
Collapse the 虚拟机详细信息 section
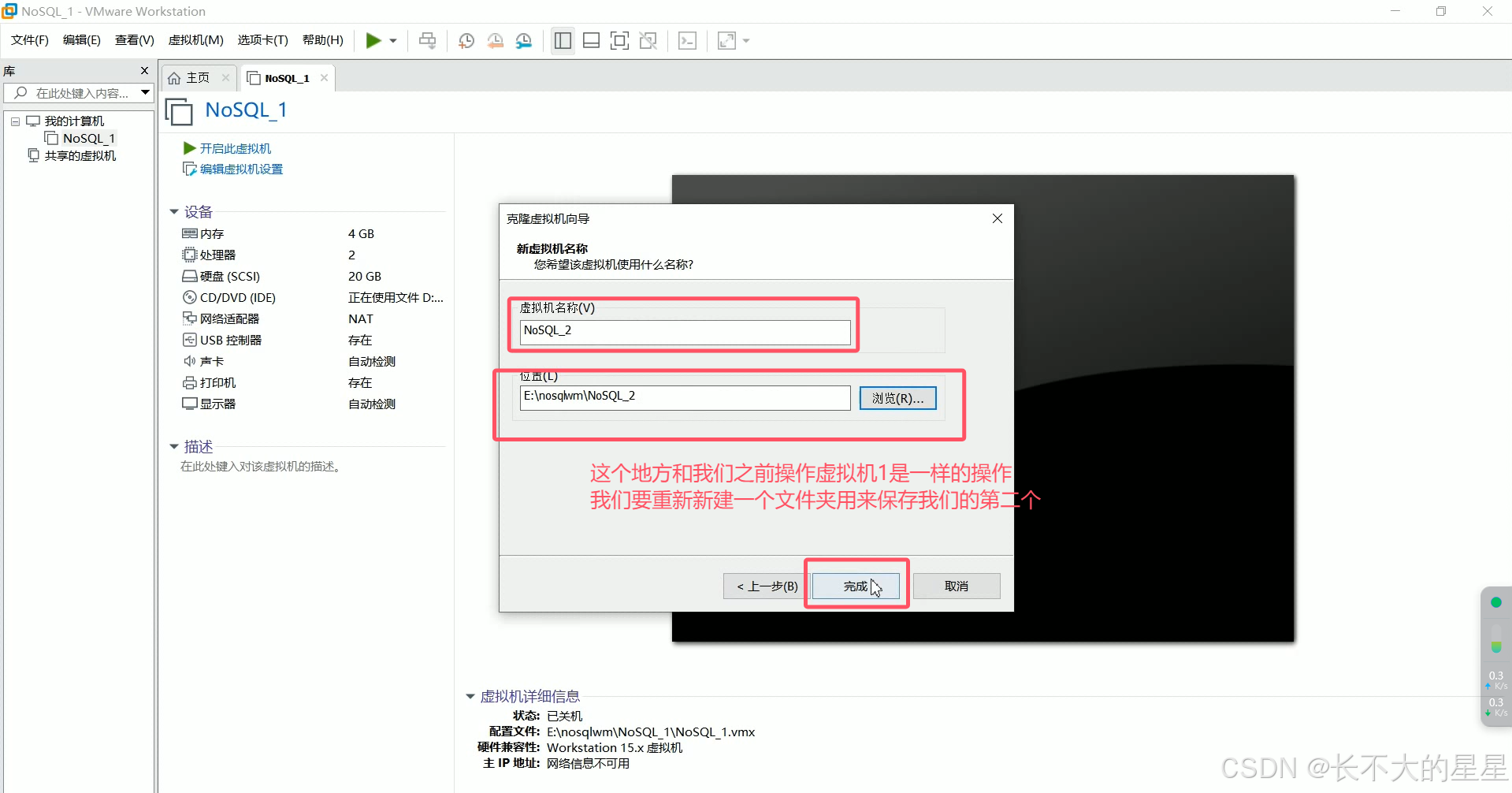pyautogui.click(x=470, y=697)
